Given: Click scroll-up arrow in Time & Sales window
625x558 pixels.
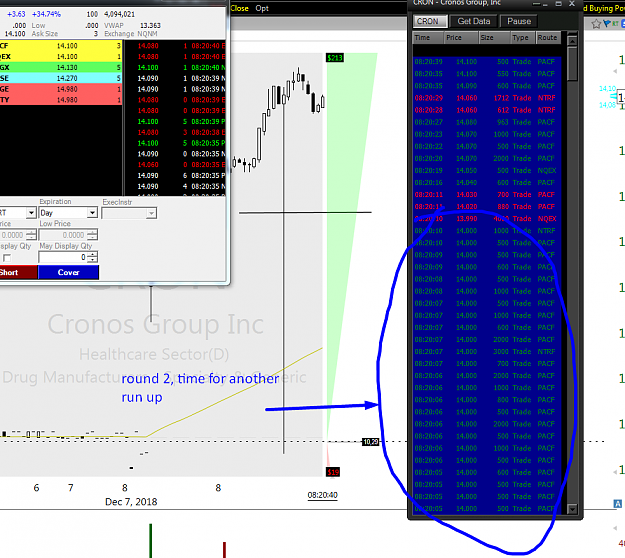Looking at the screenshot, I should coord(572,41).
